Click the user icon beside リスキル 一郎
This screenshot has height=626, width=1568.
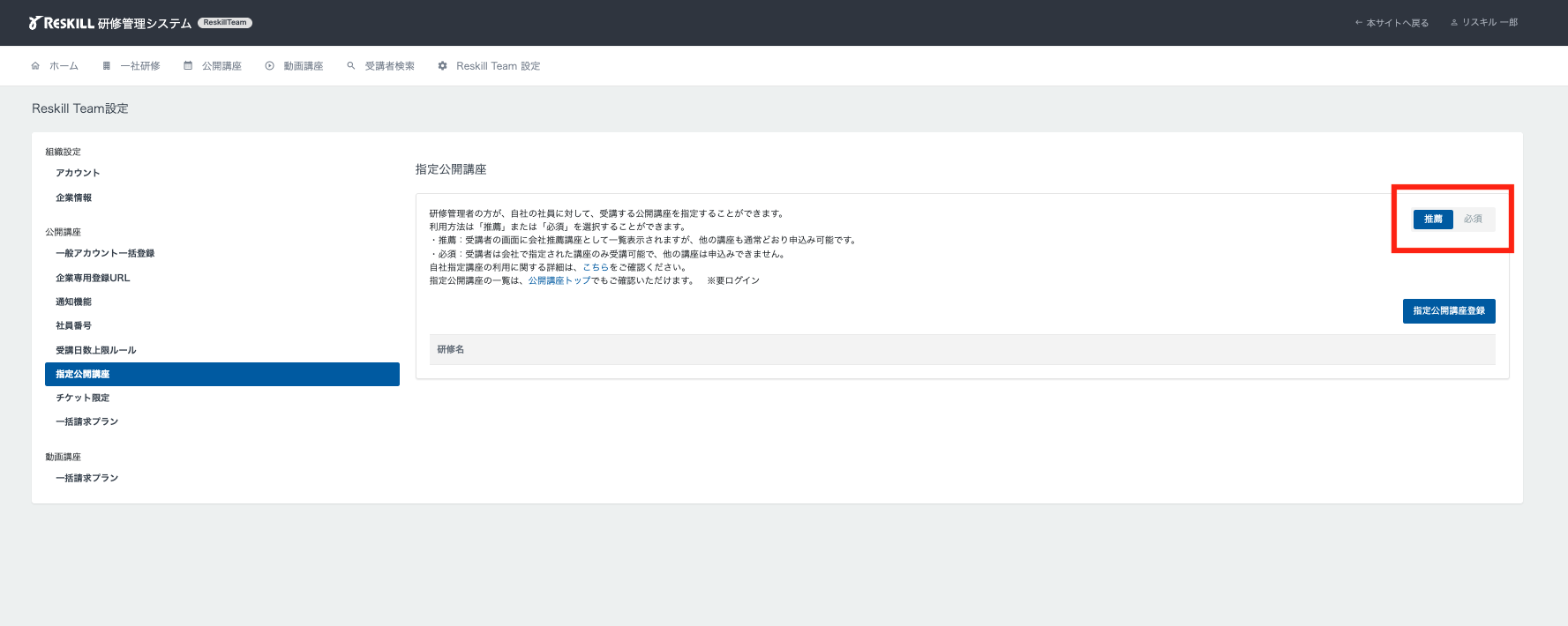tap(1454, 23)
